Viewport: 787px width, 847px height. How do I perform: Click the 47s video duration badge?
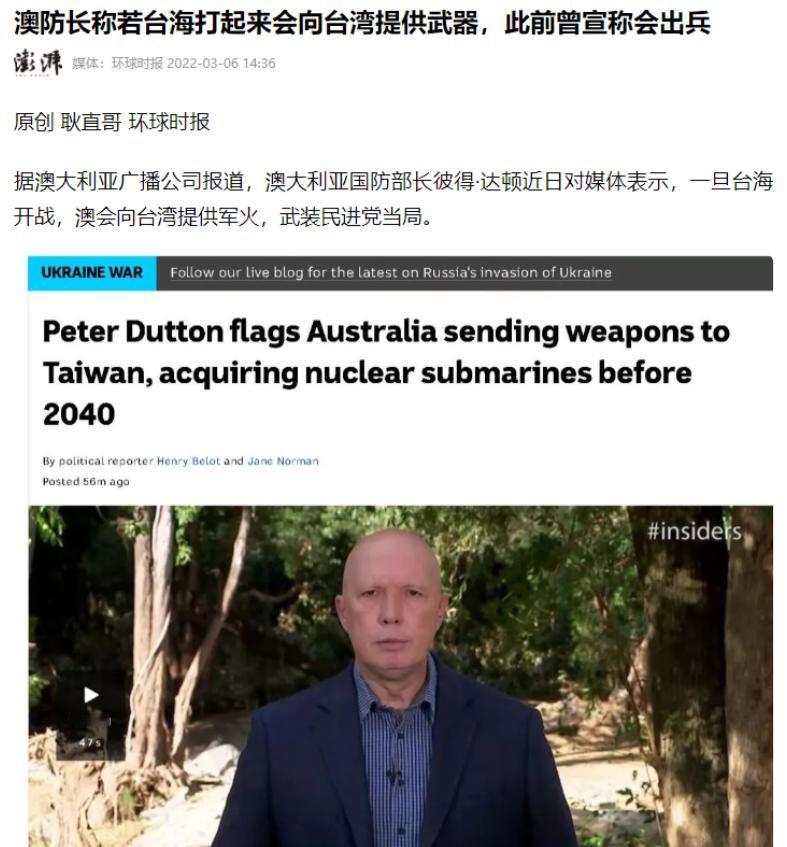point(90,743)
